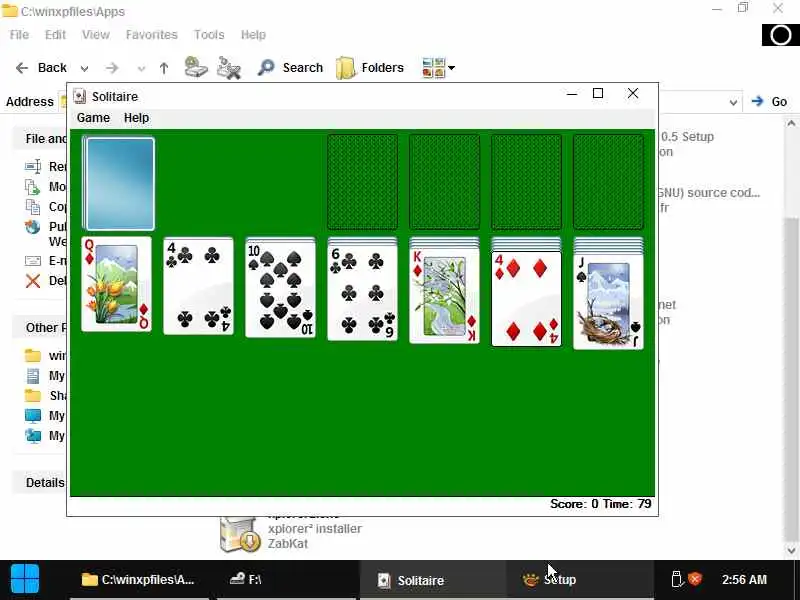Open the Game menu in Solitaire
Viewport: 800px width, 600px height.
[x=93, y=118]
